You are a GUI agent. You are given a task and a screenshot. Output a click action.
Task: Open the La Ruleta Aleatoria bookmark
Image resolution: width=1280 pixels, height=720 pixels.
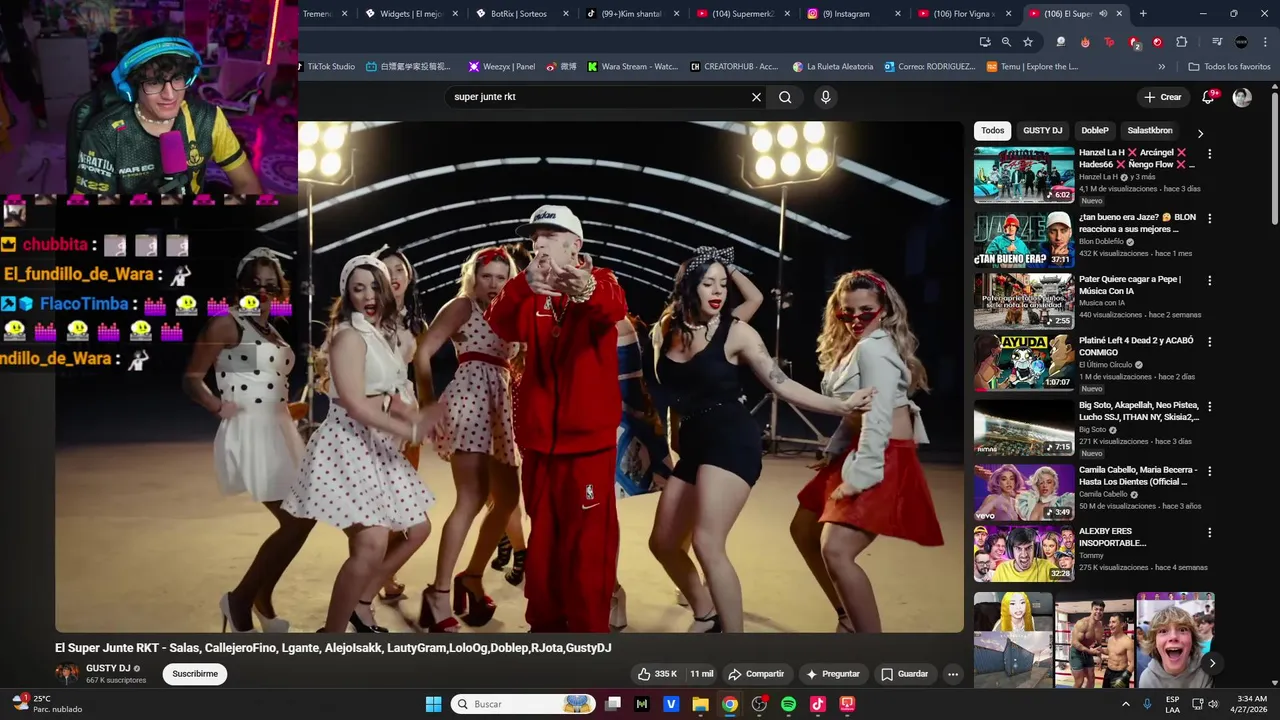click(833, 67)
